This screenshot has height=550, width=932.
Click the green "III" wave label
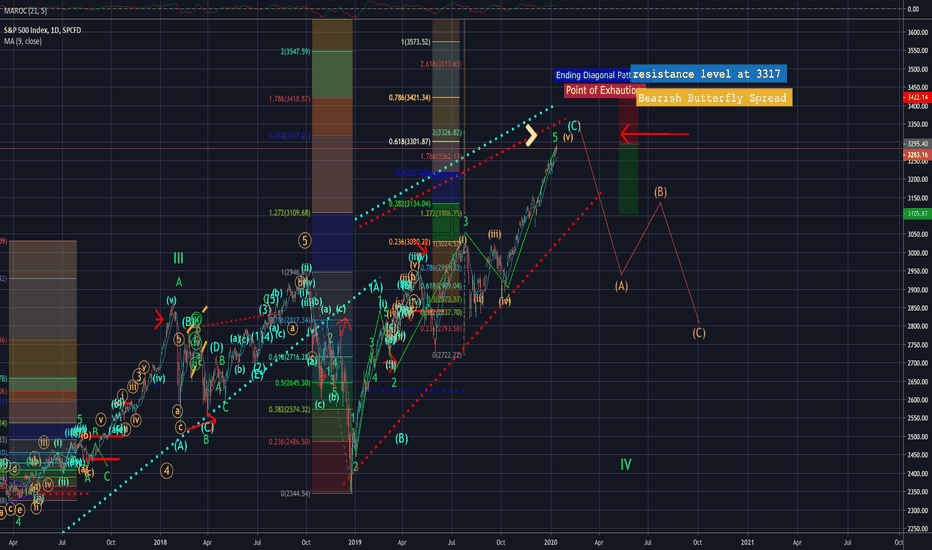[178, 258]
